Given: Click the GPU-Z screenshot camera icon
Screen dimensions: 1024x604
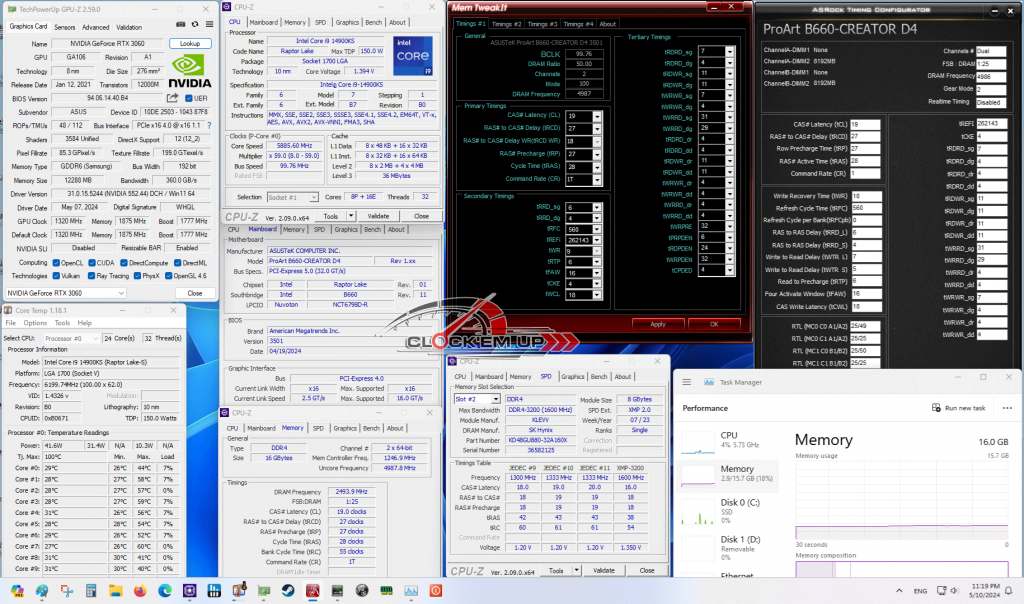Looking at the screenshot, I should [x=181, y=24].
